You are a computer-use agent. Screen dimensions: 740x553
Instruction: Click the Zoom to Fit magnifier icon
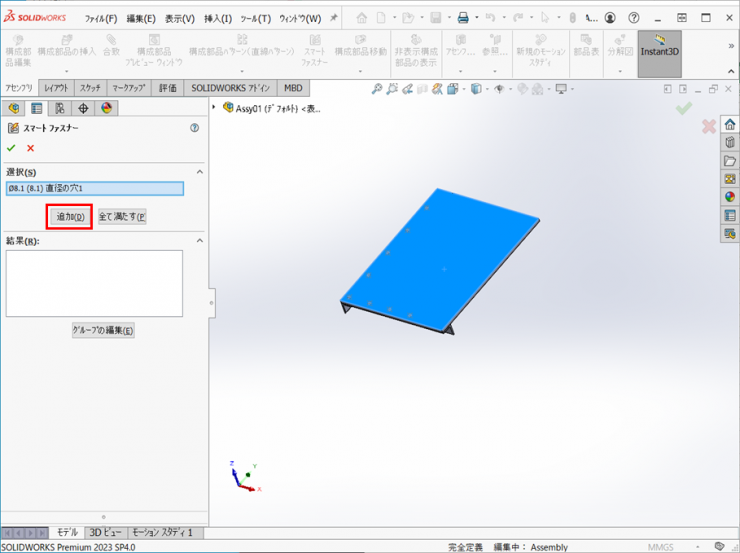coord(377,89)
